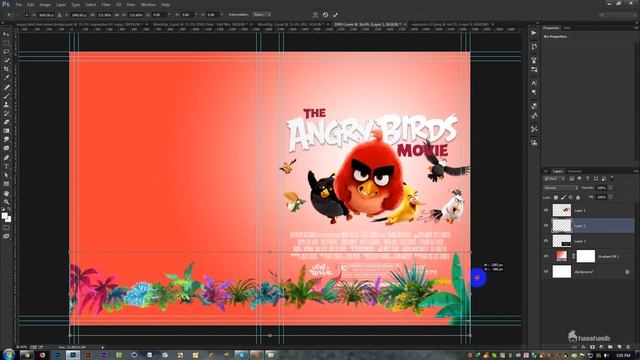This screenshot has height=360, width=640.
Task: Filter layers by adjustment layers icon
Action: click(580, 179)
